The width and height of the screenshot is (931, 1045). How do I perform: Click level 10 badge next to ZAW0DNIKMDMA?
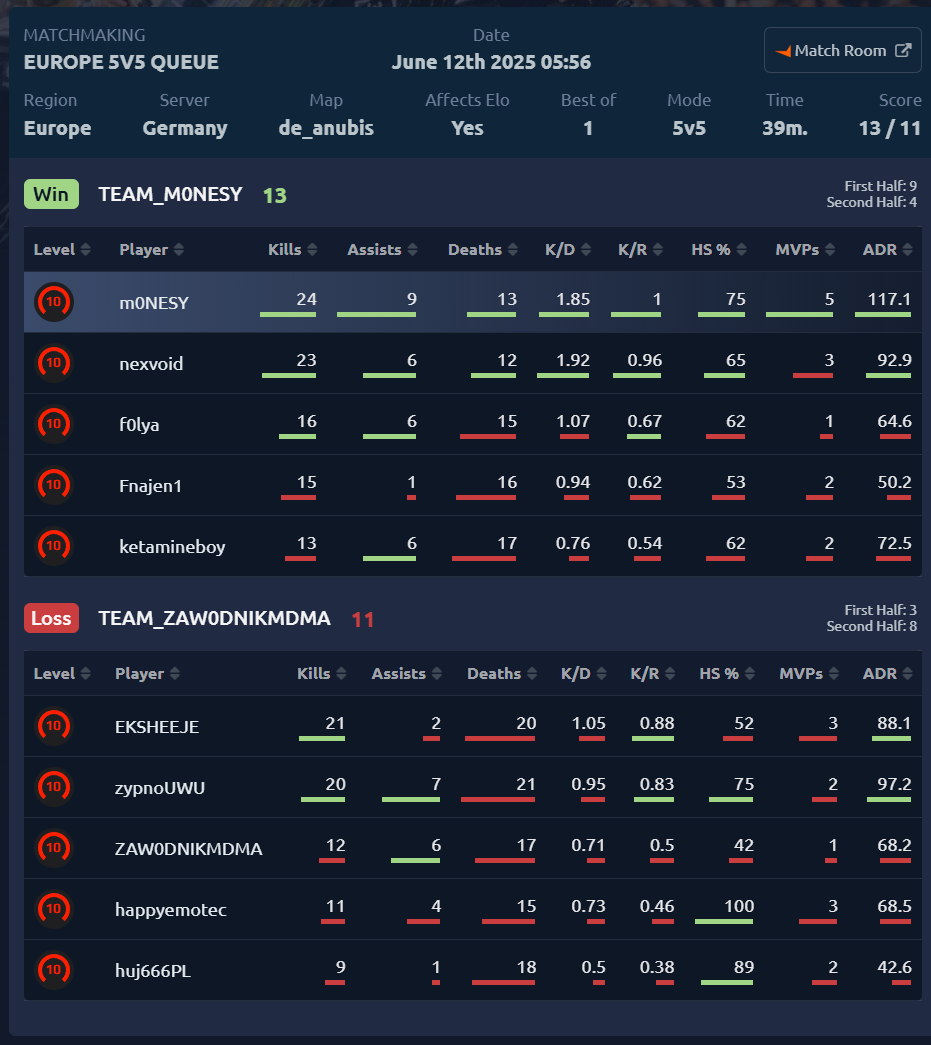tap(53, 848)
